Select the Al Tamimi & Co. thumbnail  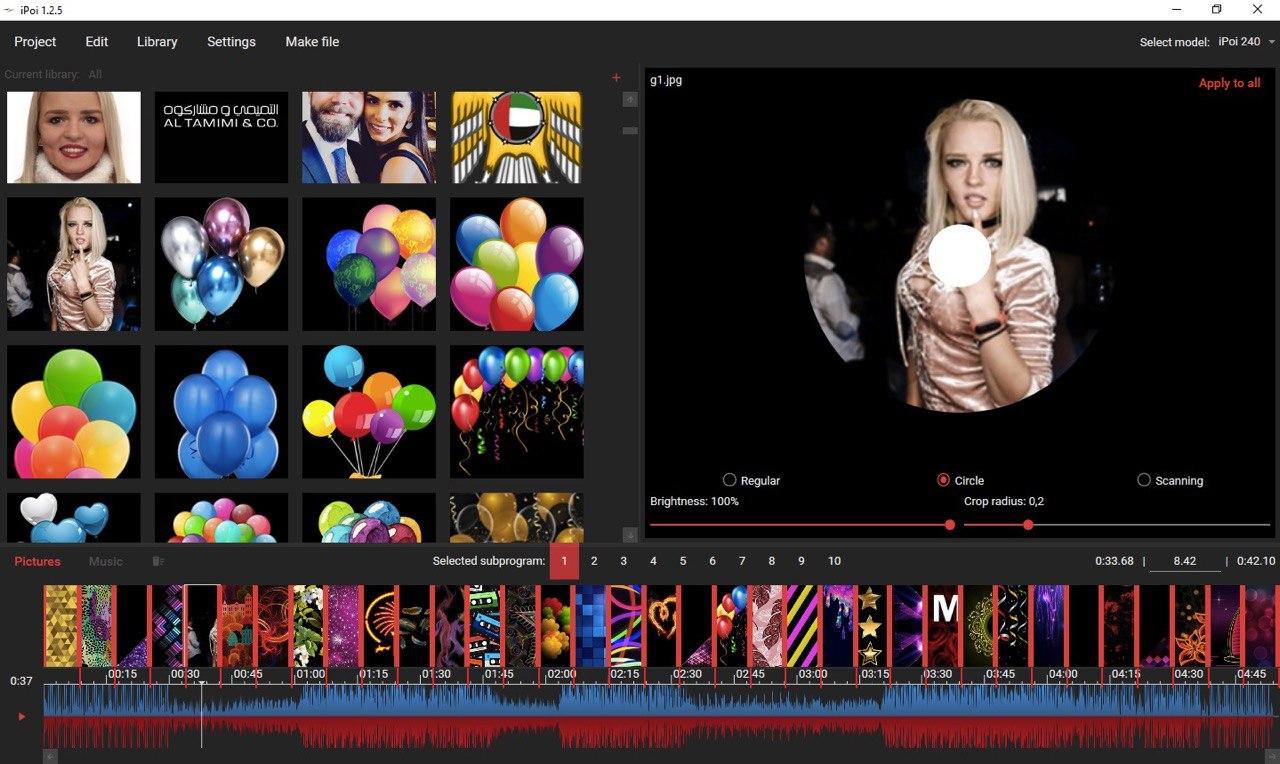[x=221, y=137]
